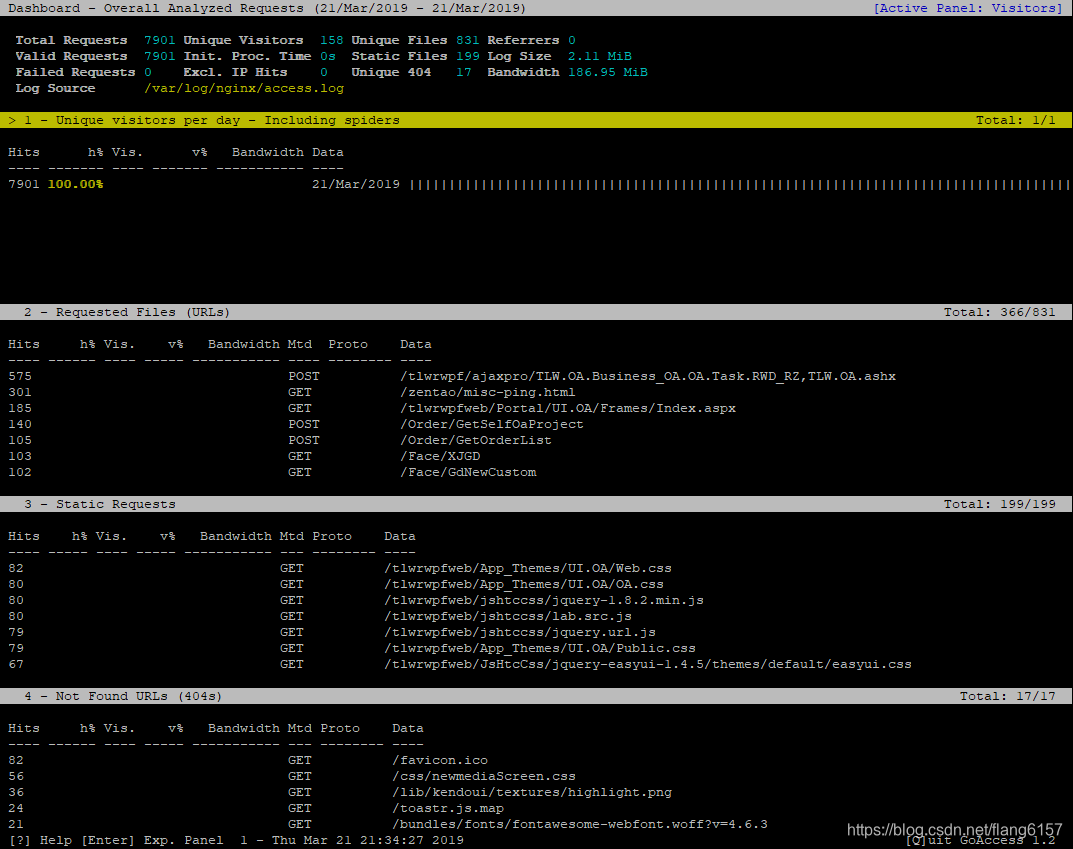Click the Active Panel: Visitors indicator

pyautogui.click(x=968, y=8)
